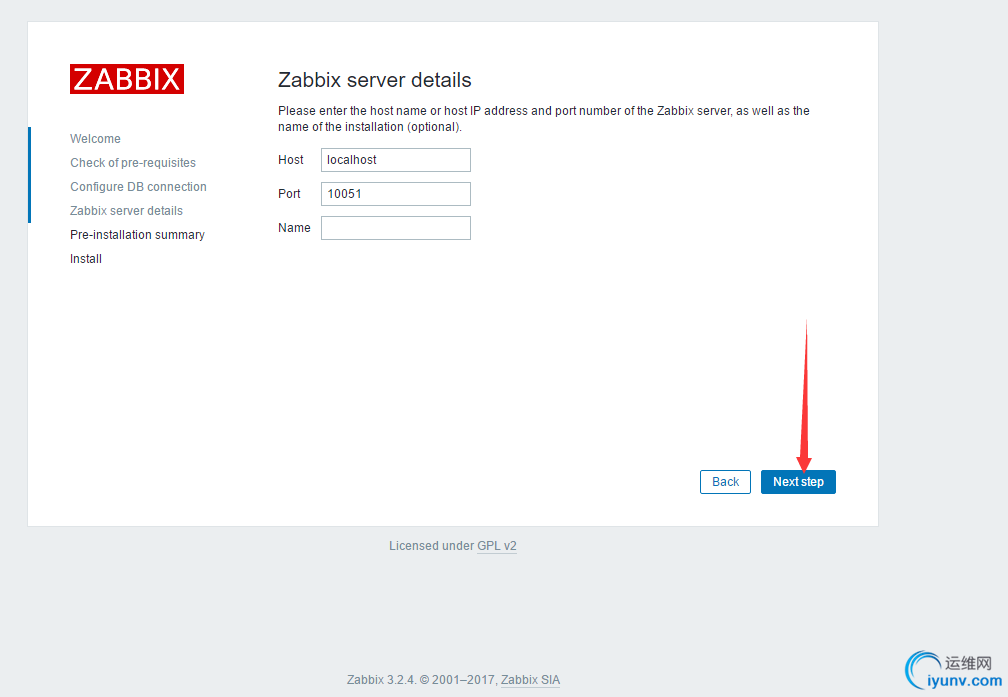Click the 'Licensed under' text
Screen dimensions: 1008x697
(431, 546)
